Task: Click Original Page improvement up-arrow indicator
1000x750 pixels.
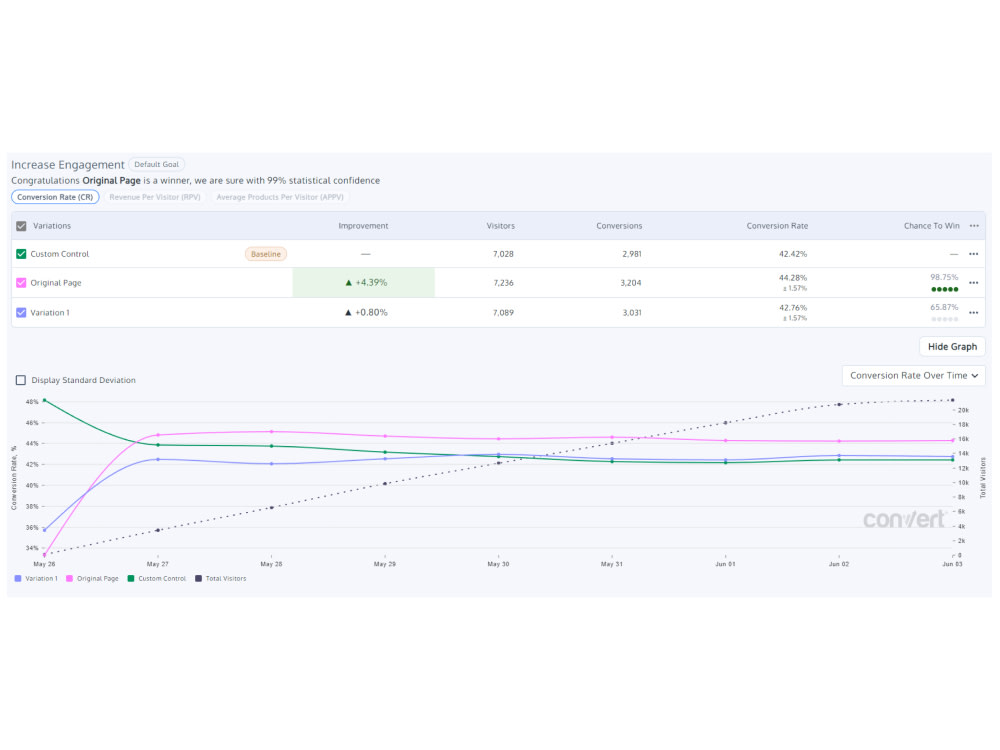Action: 348,283
